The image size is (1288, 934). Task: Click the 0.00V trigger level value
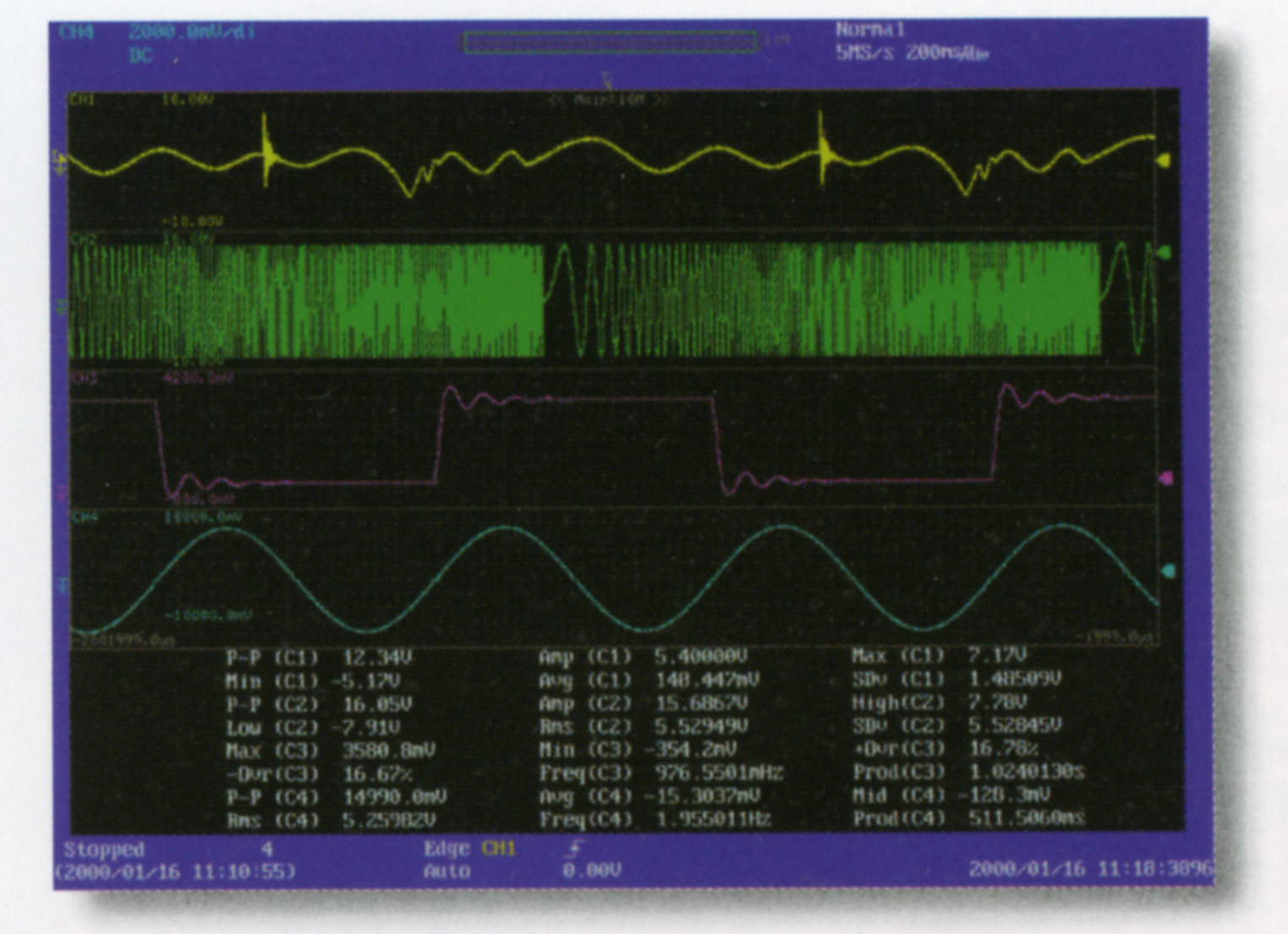(592, 871)
